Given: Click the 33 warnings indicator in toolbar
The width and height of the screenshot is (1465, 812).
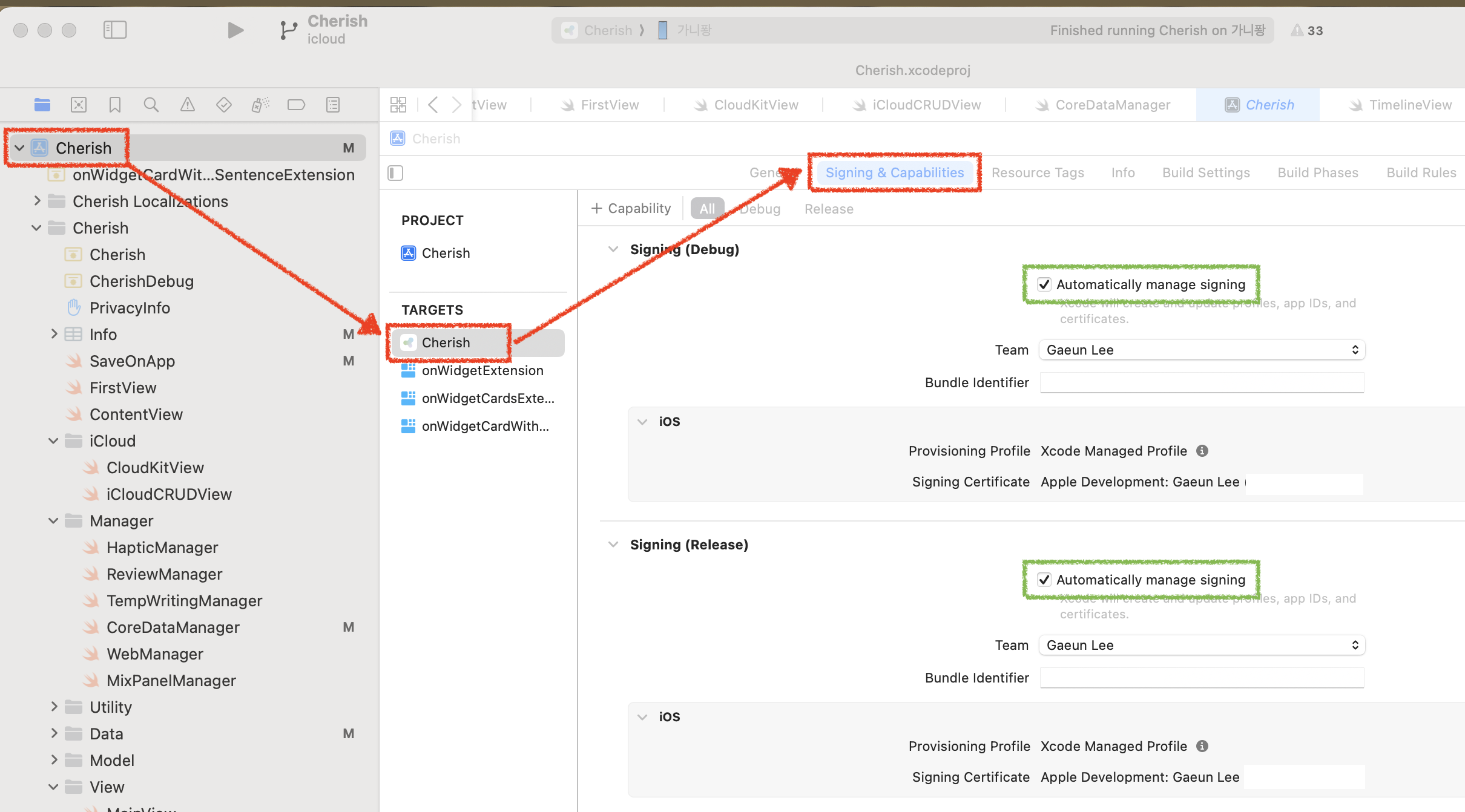Looking at the screenshot, I should (x=1307, y=30).
